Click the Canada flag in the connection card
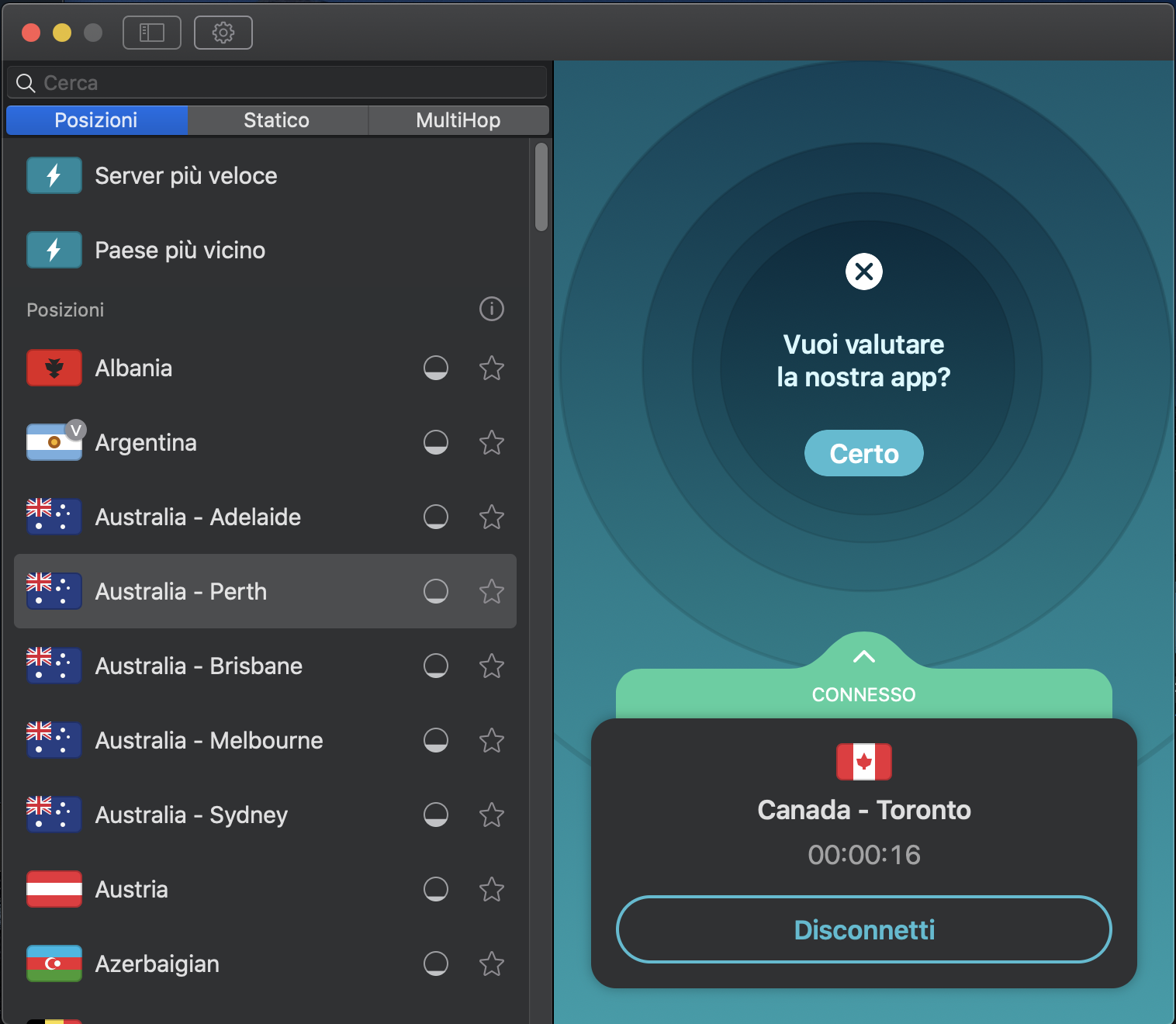Viewport: 1176px width, 1024px height. pyautogui.click(x=863, y=762)
